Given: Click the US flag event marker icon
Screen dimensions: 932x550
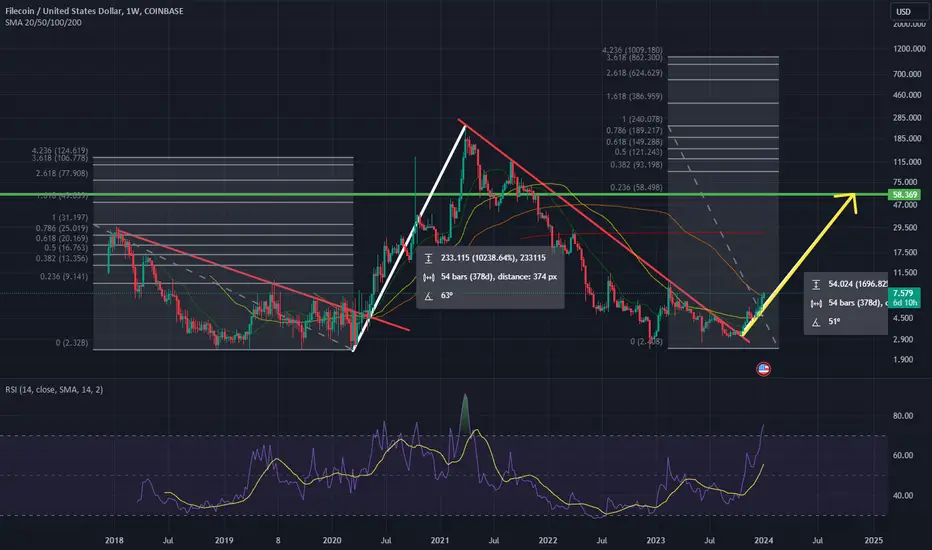Looking at the screenshot, I should click(x=763, y=369).
